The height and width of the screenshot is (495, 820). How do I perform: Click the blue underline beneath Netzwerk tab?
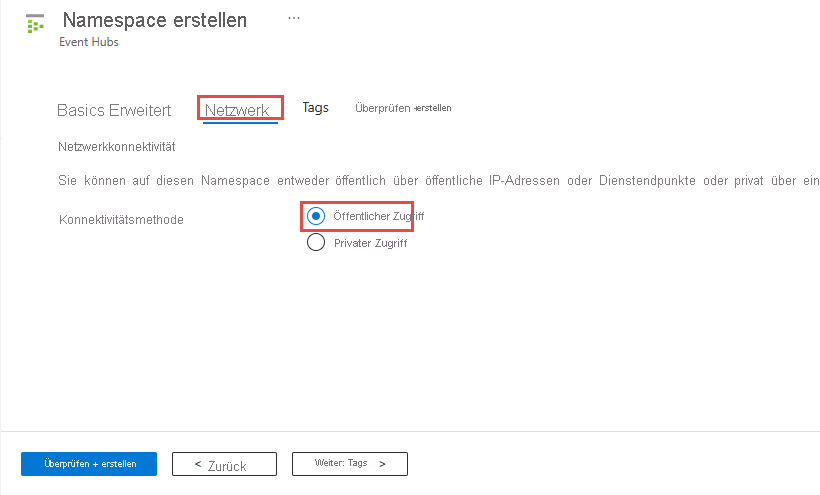coord(240,122)
